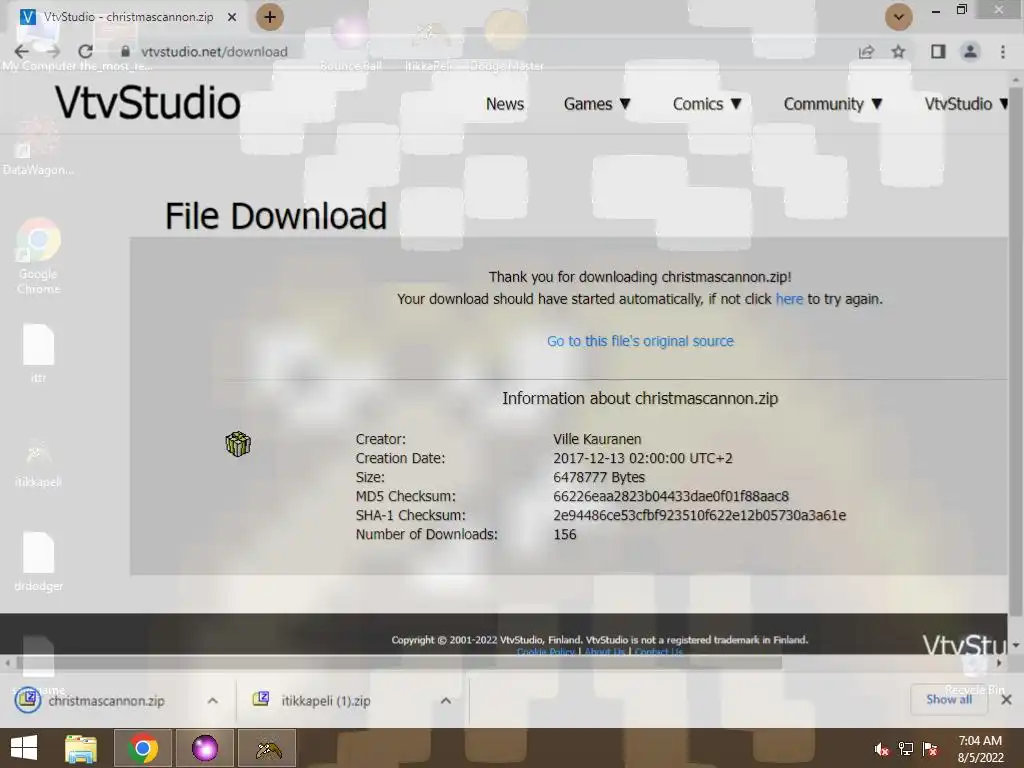Click the Number of Downloads value 156
Image resolution: width=1024 pixels, height=768 pixels.
[x=565, y=534]
